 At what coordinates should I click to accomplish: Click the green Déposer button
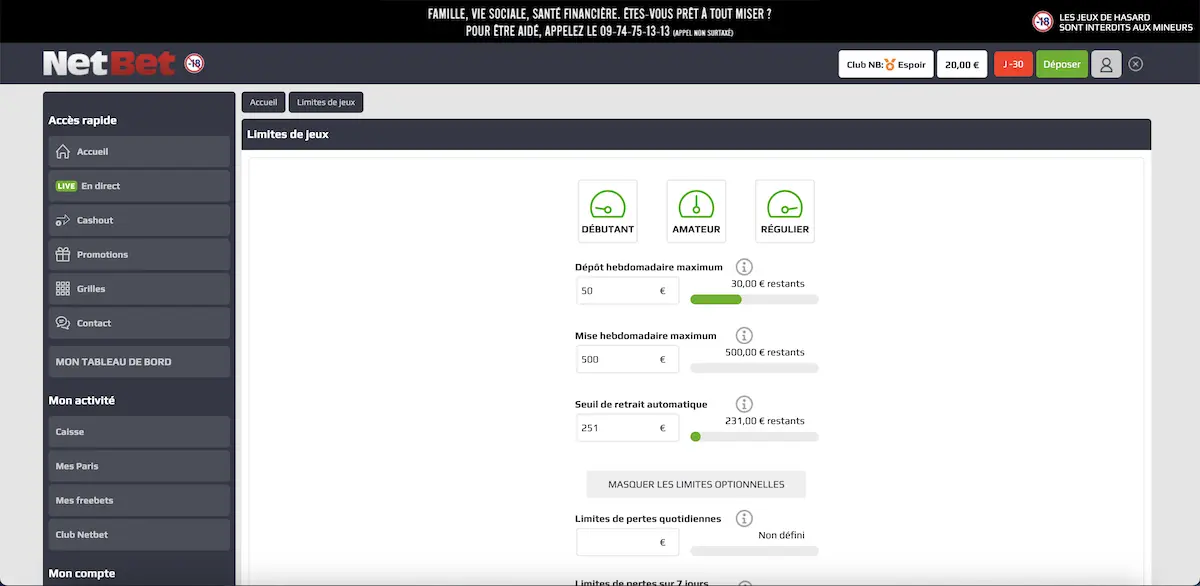[x=1061, y=64]
